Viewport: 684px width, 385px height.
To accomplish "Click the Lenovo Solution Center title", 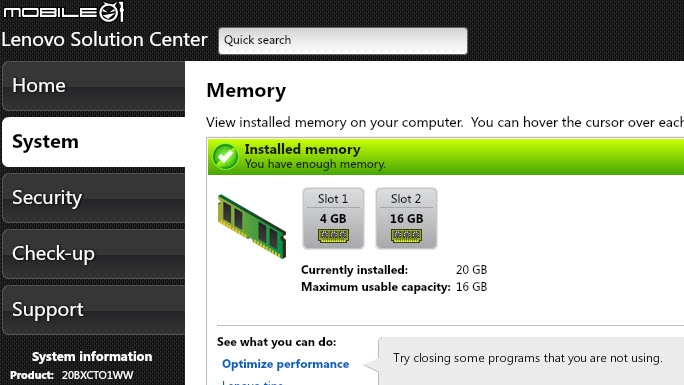I will pos(104,39).
